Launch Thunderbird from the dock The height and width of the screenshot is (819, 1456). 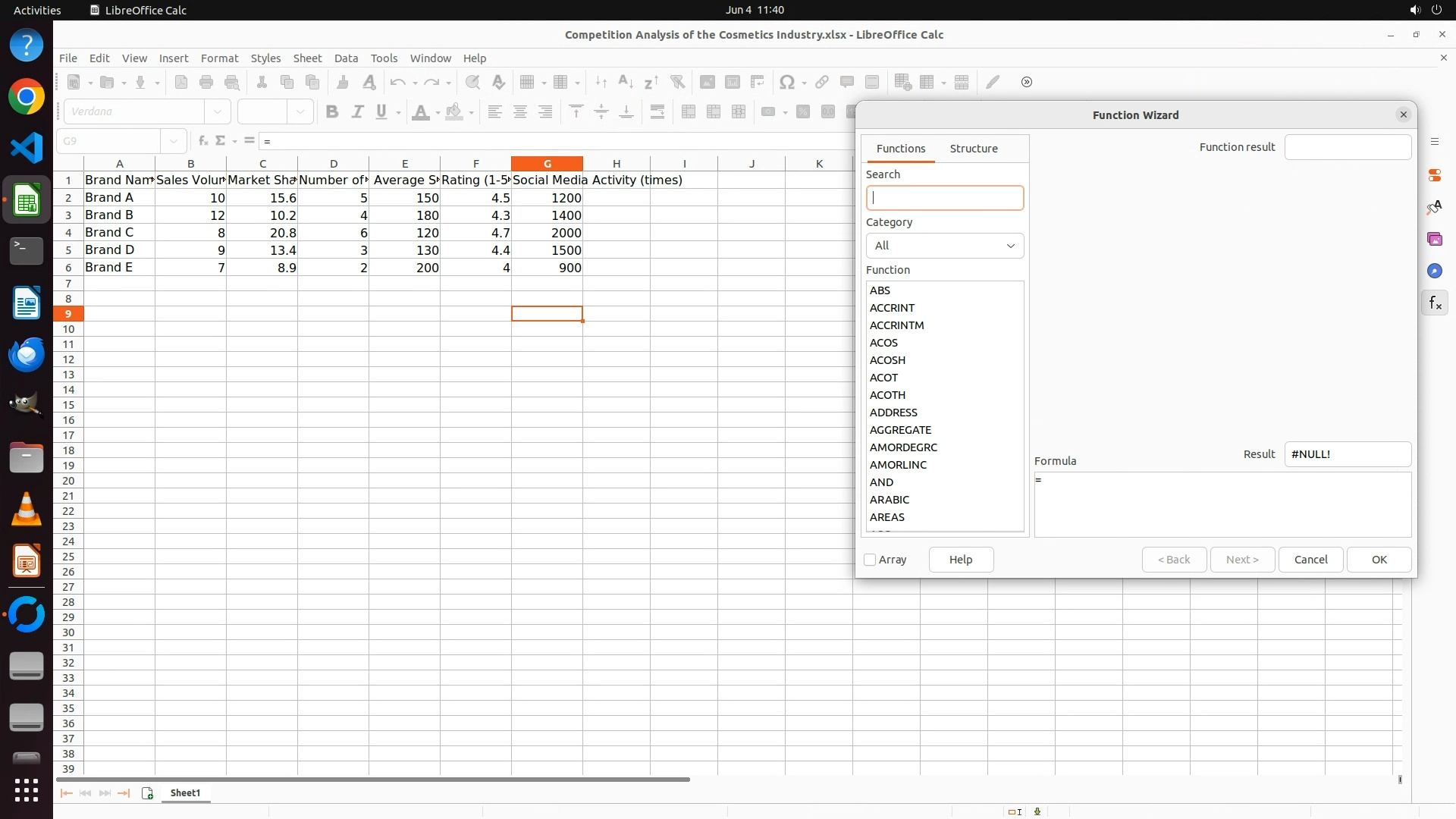[27, 354]
